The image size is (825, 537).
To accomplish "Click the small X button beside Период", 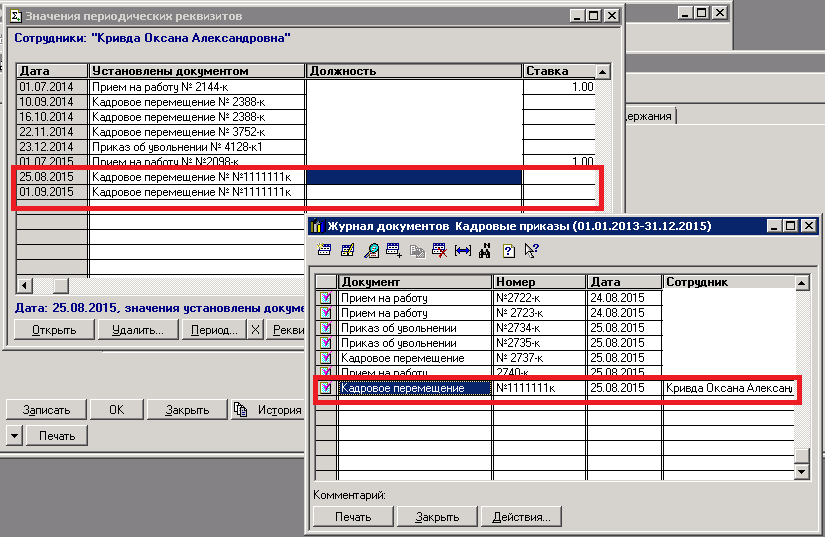I will tap(255, 330).
